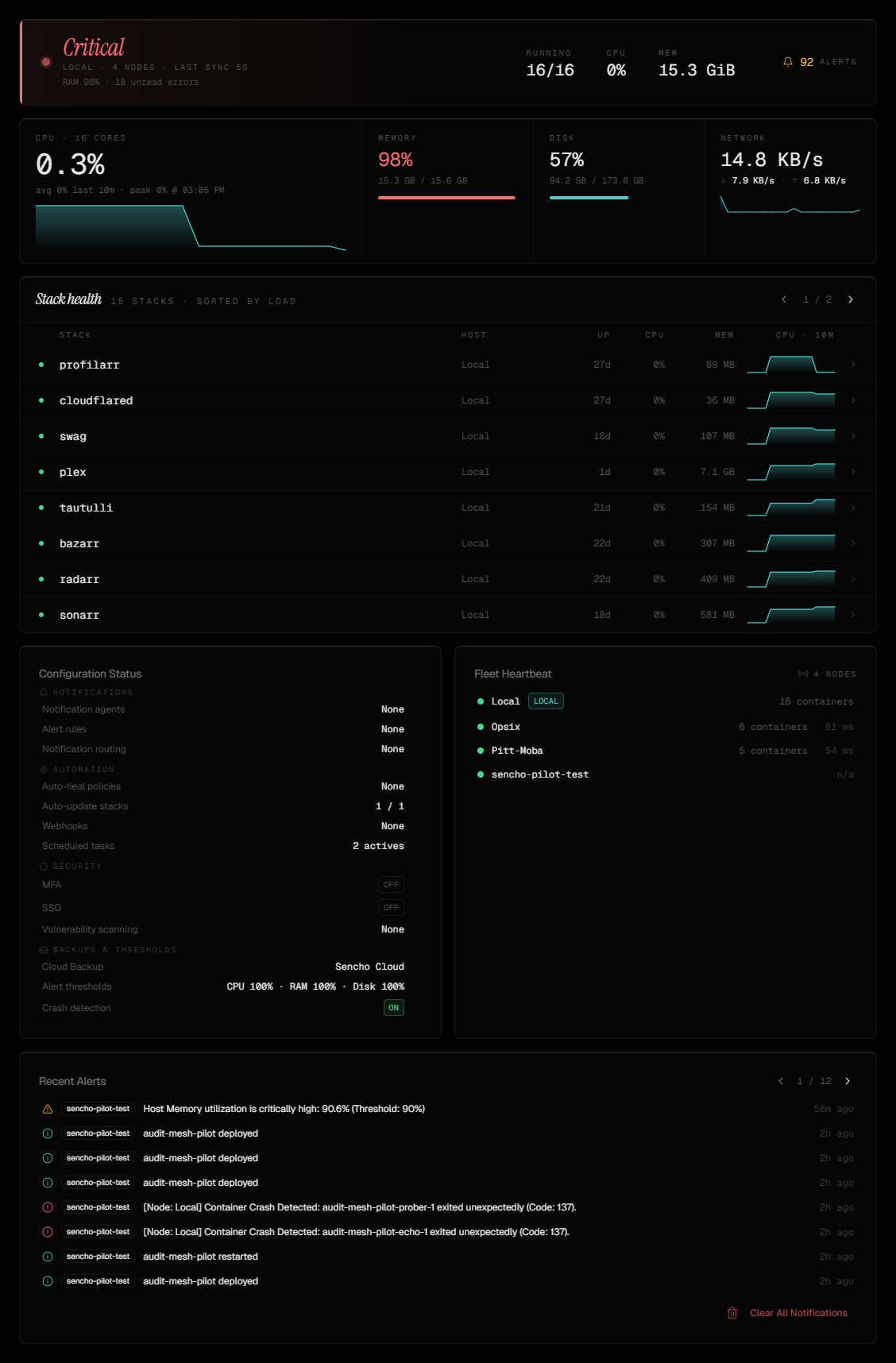Viewport: 896px width, 1363px height.
Task: Open the tautulli CPU sparkline
Action: (x=791, y=508)
